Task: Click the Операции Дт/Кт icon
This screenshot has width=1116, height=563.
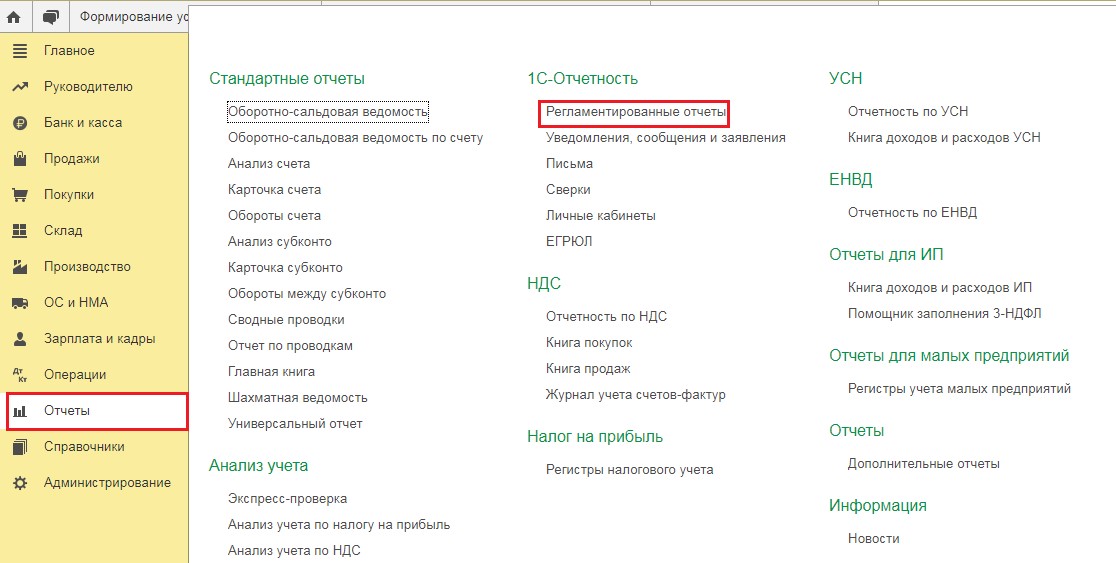Action: [20, 375]
